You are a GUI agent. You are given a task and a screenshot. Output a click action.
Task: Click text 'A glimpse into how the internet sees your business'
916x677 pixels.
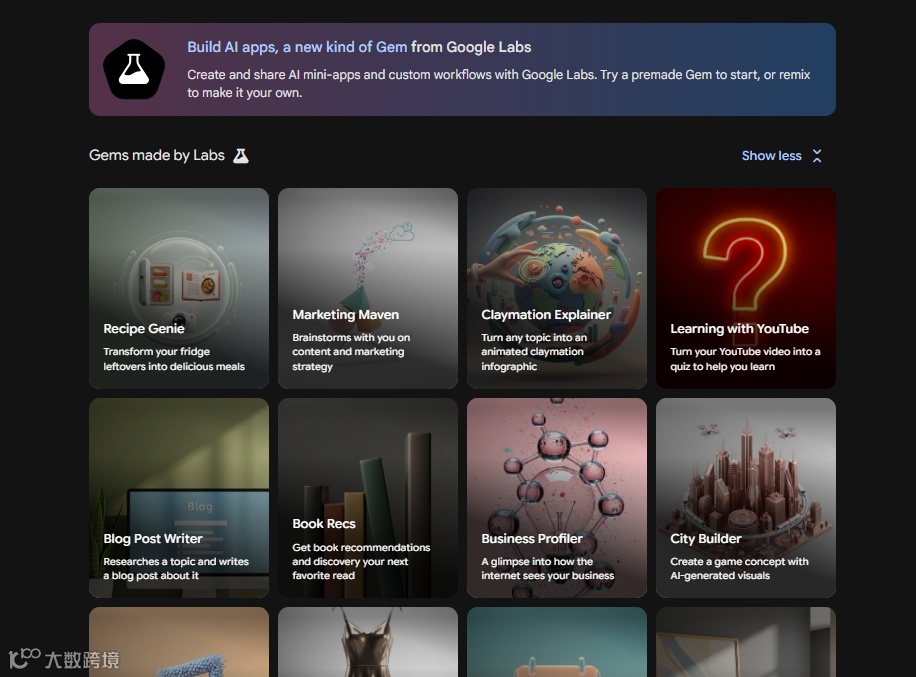(547, 568)
